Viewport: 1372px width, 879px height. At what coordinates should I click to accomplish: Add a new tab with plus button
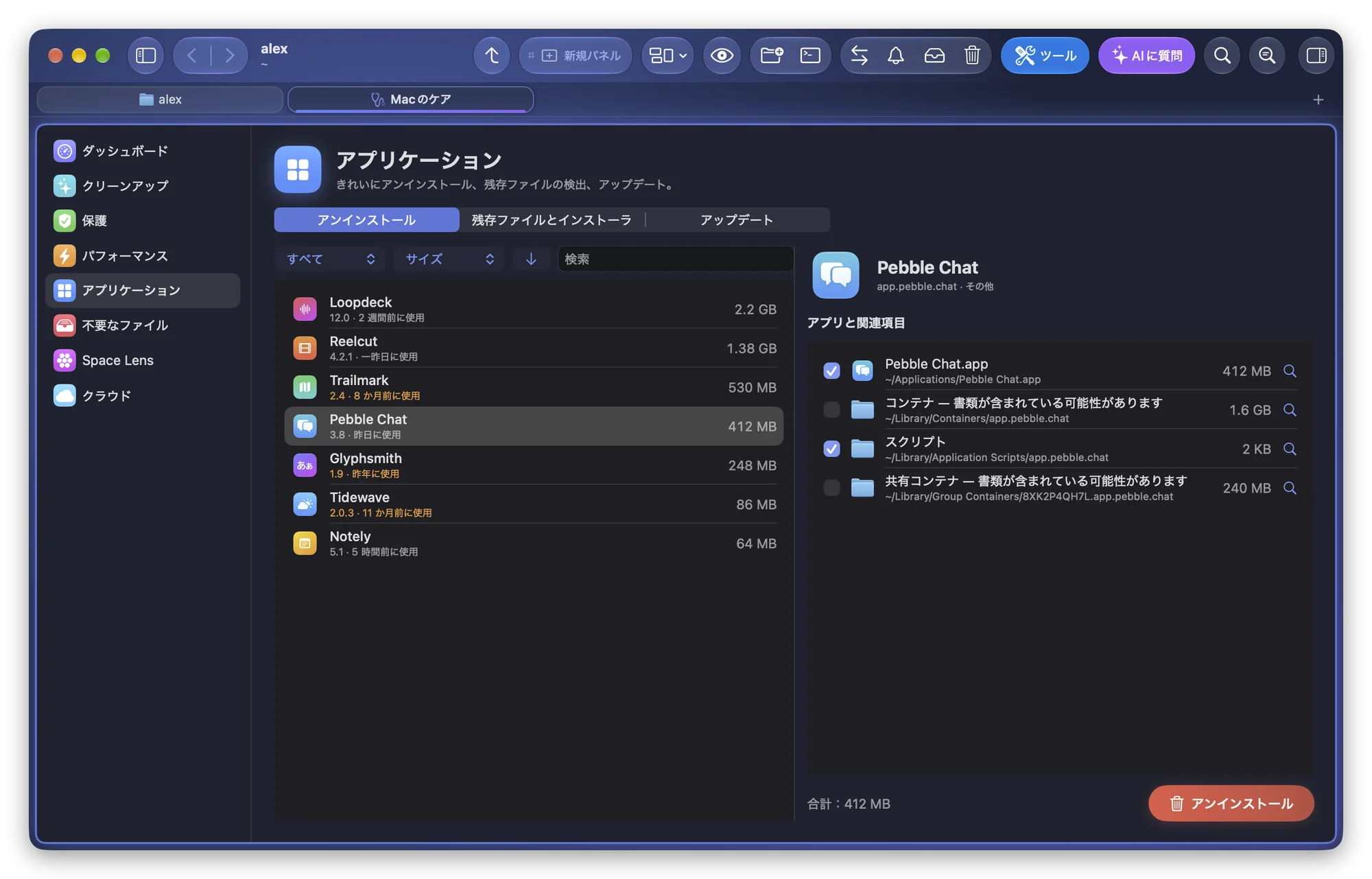(x=1318, y=100)
